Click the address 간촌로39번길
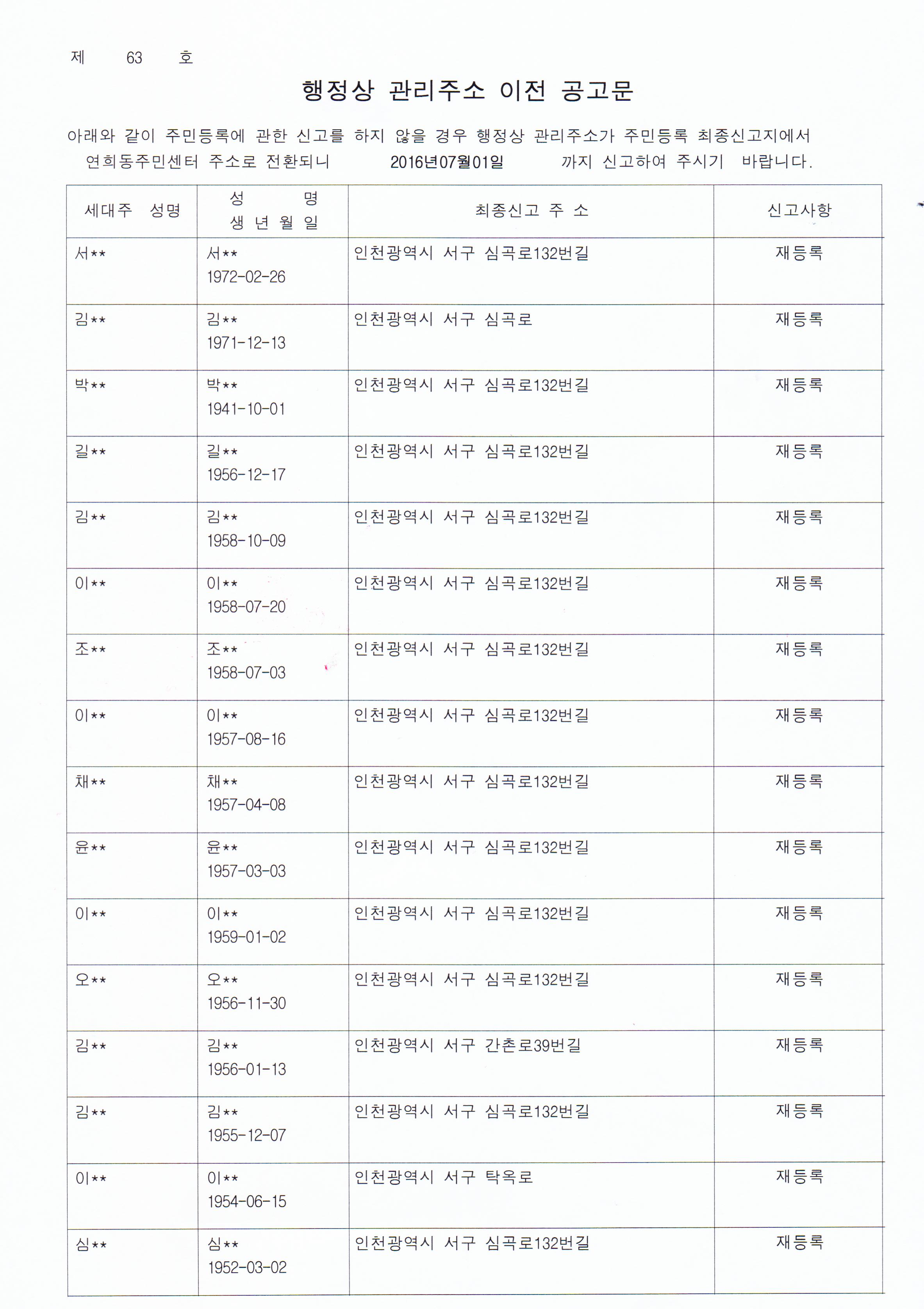 click(x=532, y=1046)
